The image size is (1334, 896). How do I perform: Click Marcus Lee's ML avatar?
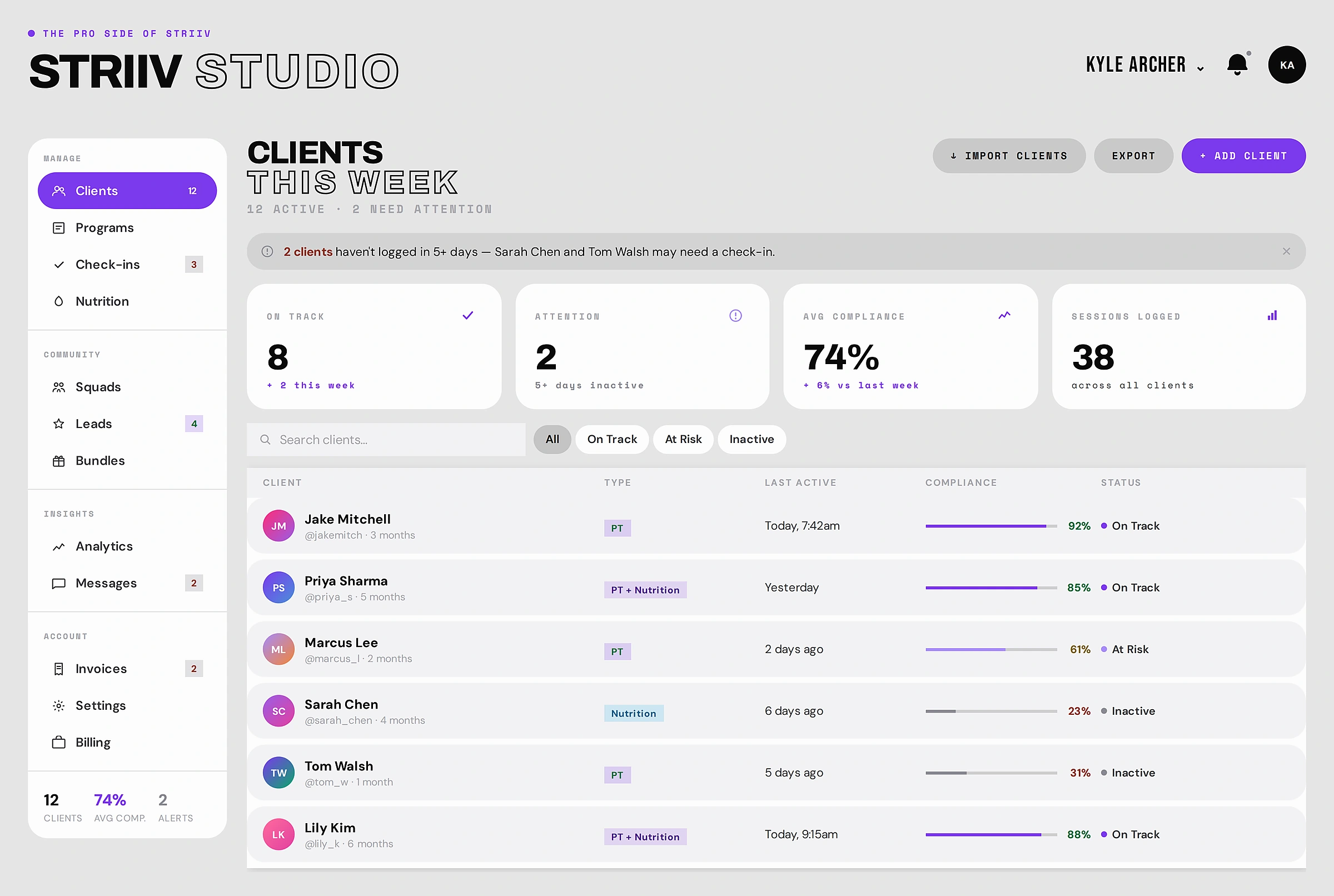click(x=279, y=649)
